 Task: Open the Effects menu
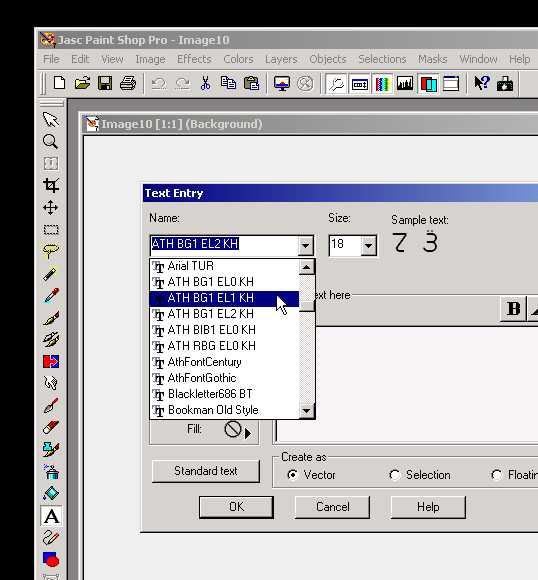click(x=194, y=59)
